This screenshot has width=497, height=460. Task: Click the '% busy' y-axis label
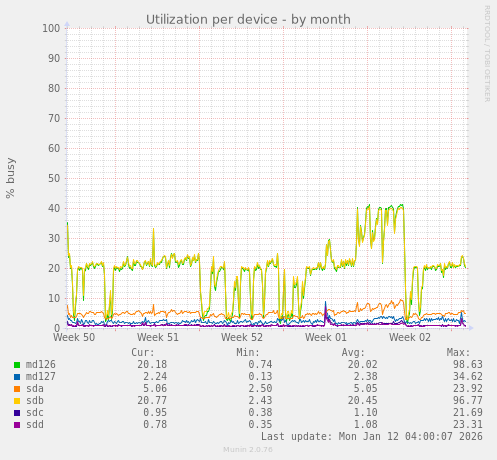(10, 178)
